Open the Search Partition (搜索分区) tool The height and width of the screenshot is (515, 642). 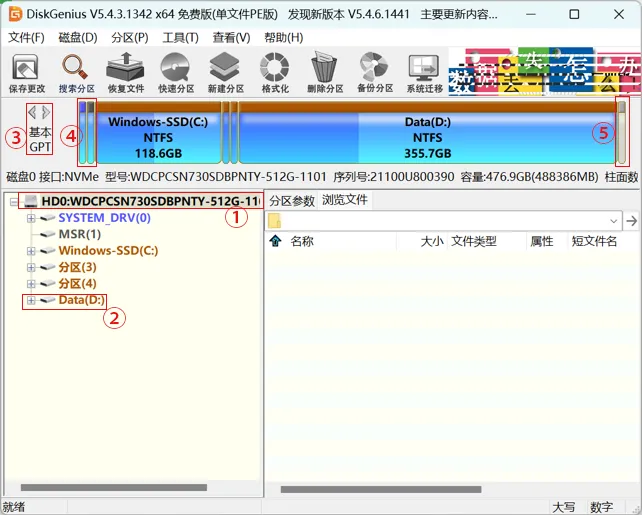click(x=77, y=73)
